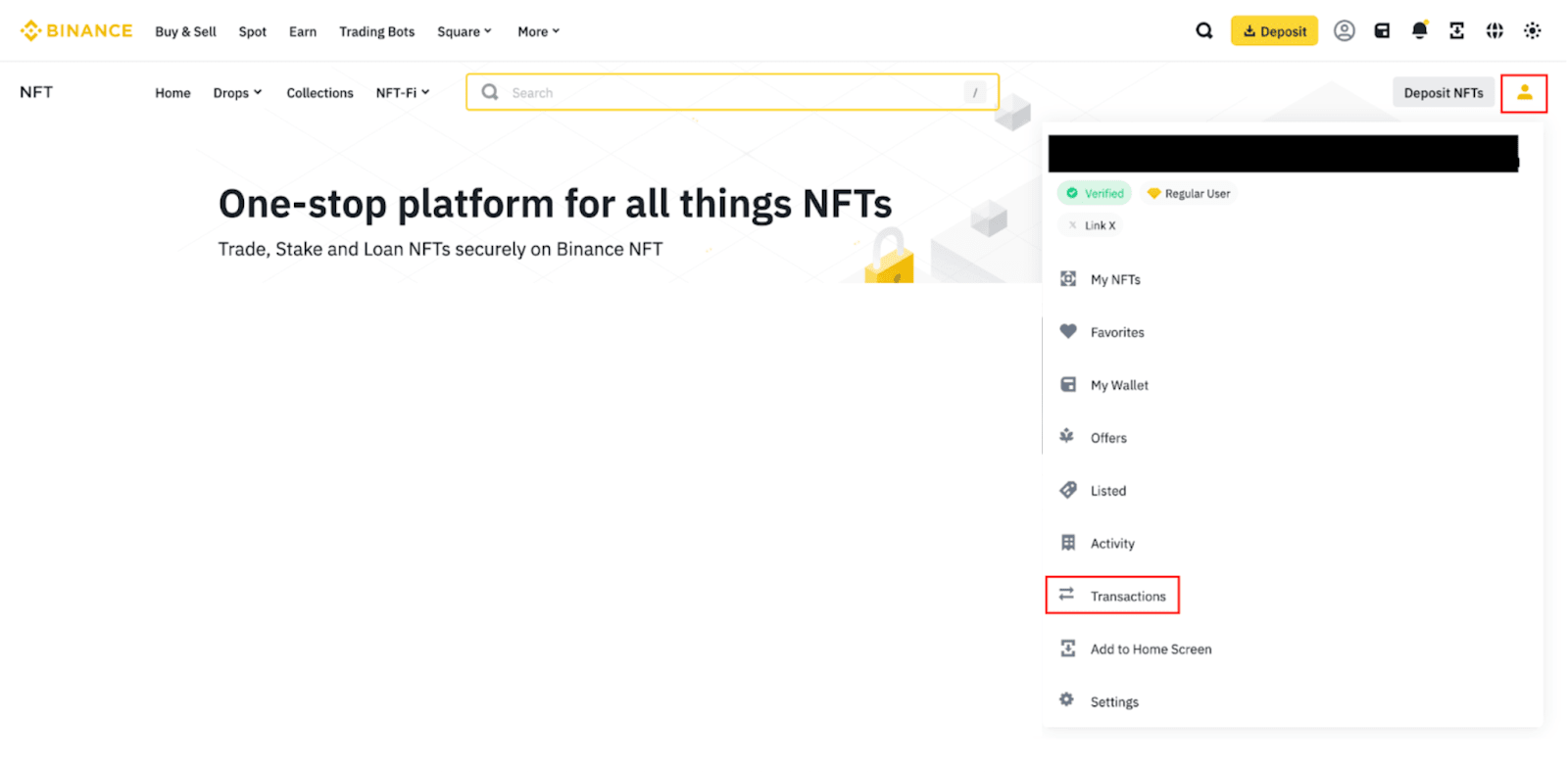Open the account profile icon in header
The height and width of the screenshot is (772, 1568).
click(1344, 31)
